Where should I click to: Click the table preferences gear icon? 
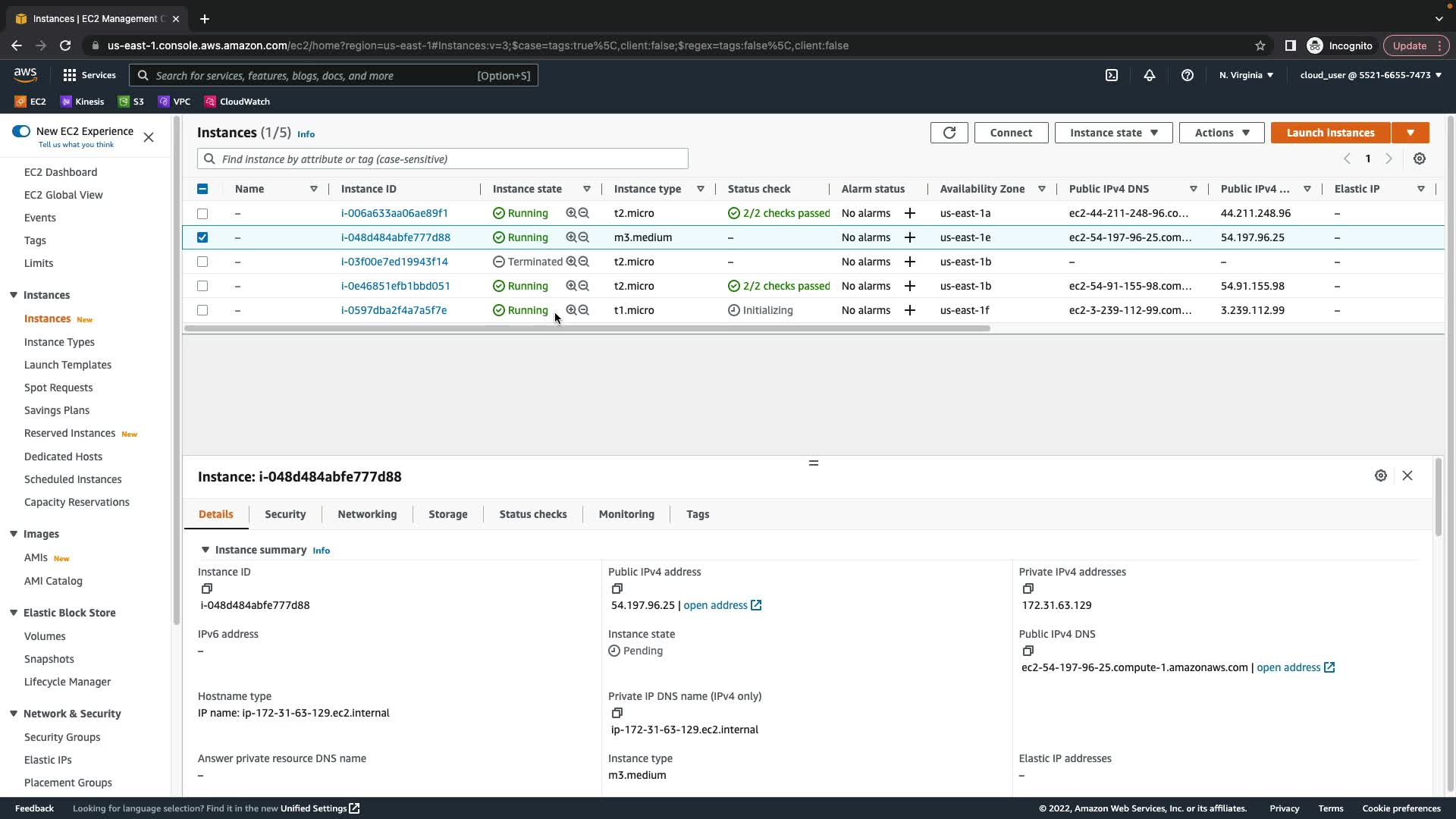tap(1420, 158)
